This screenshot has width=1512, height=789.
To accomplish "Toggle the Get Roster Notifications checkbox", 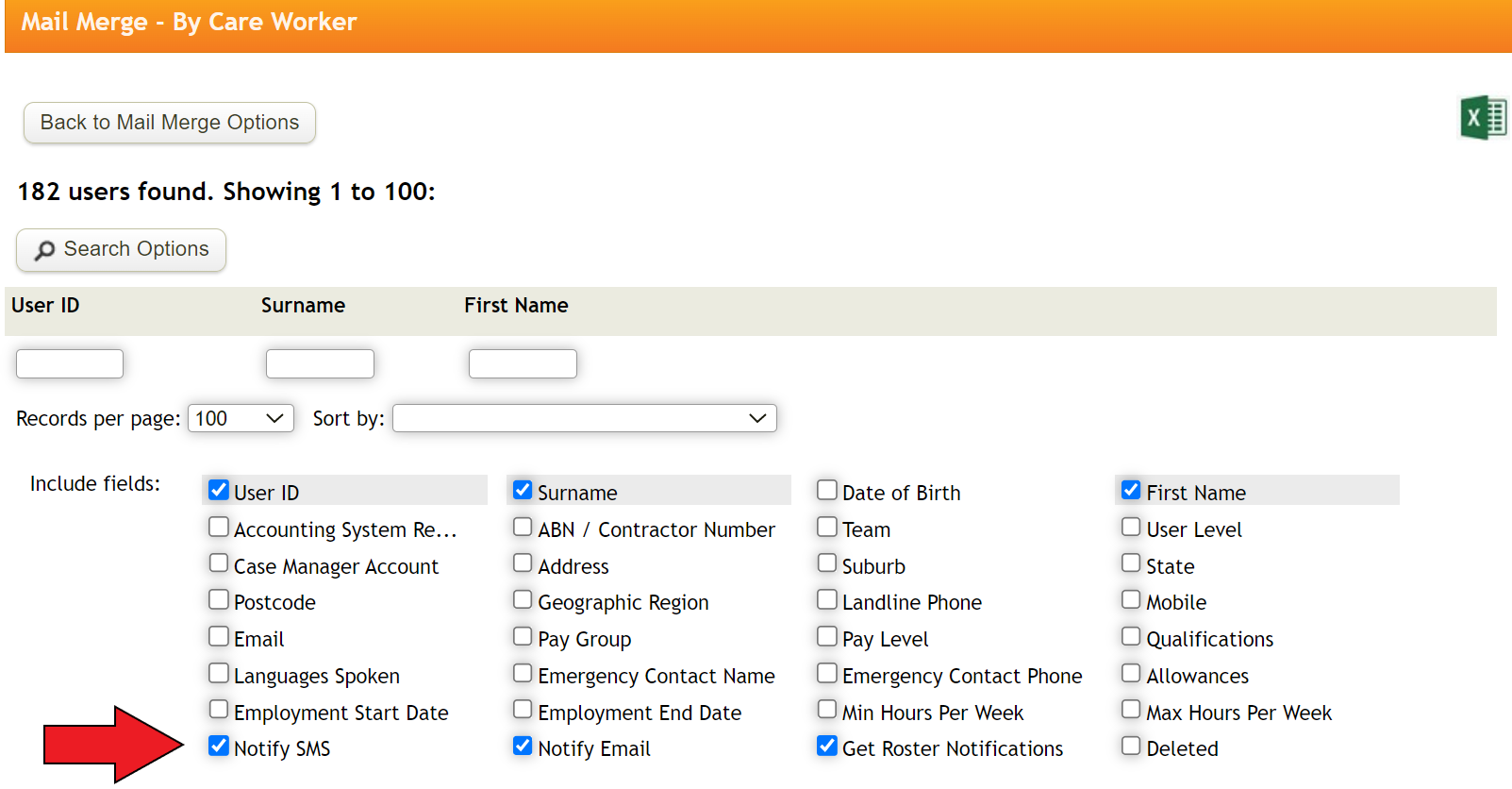I will pyautogui.click(x=827, y=746).
